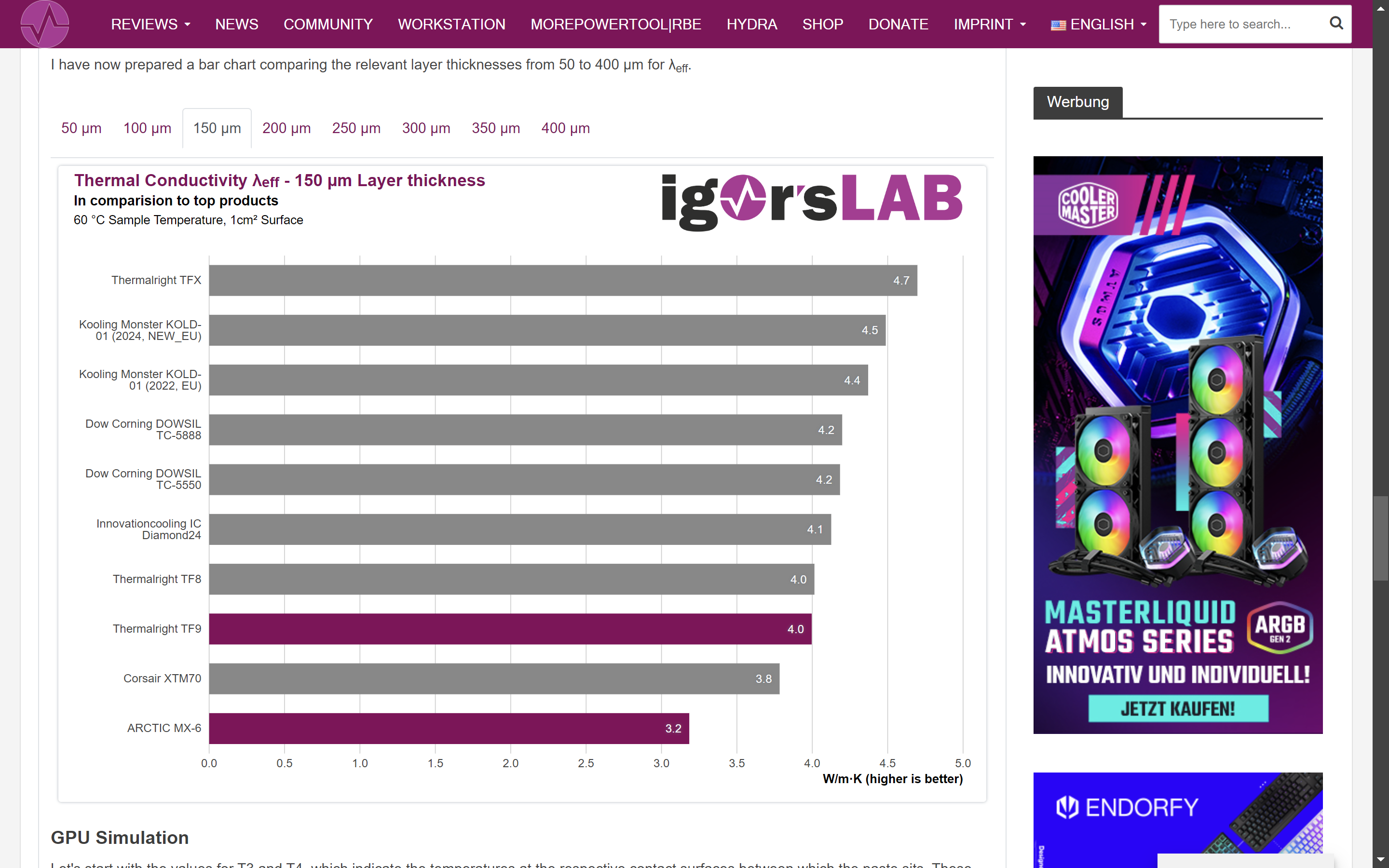Click the DONATE navigation item

(898, 24)
